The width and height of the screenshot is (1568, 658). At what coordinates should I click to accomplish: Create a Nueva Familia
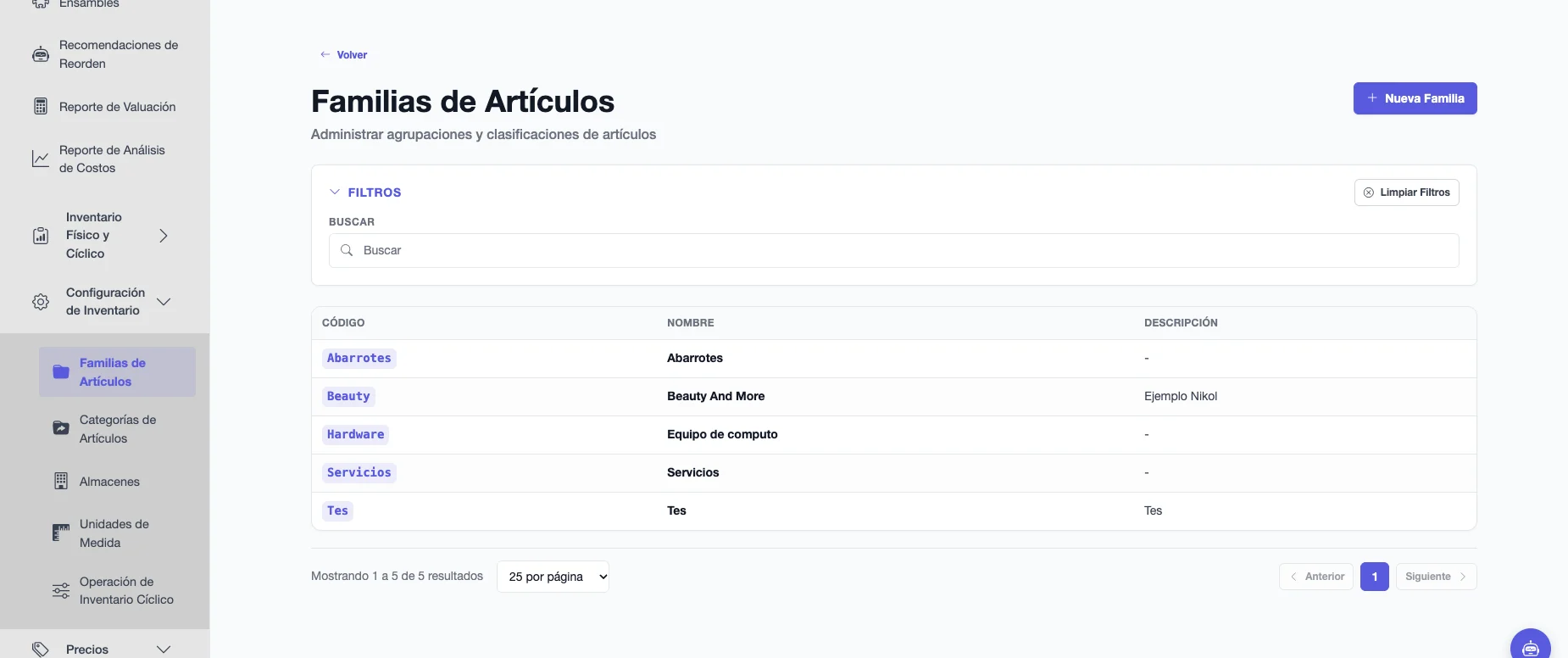(1415, 98)
